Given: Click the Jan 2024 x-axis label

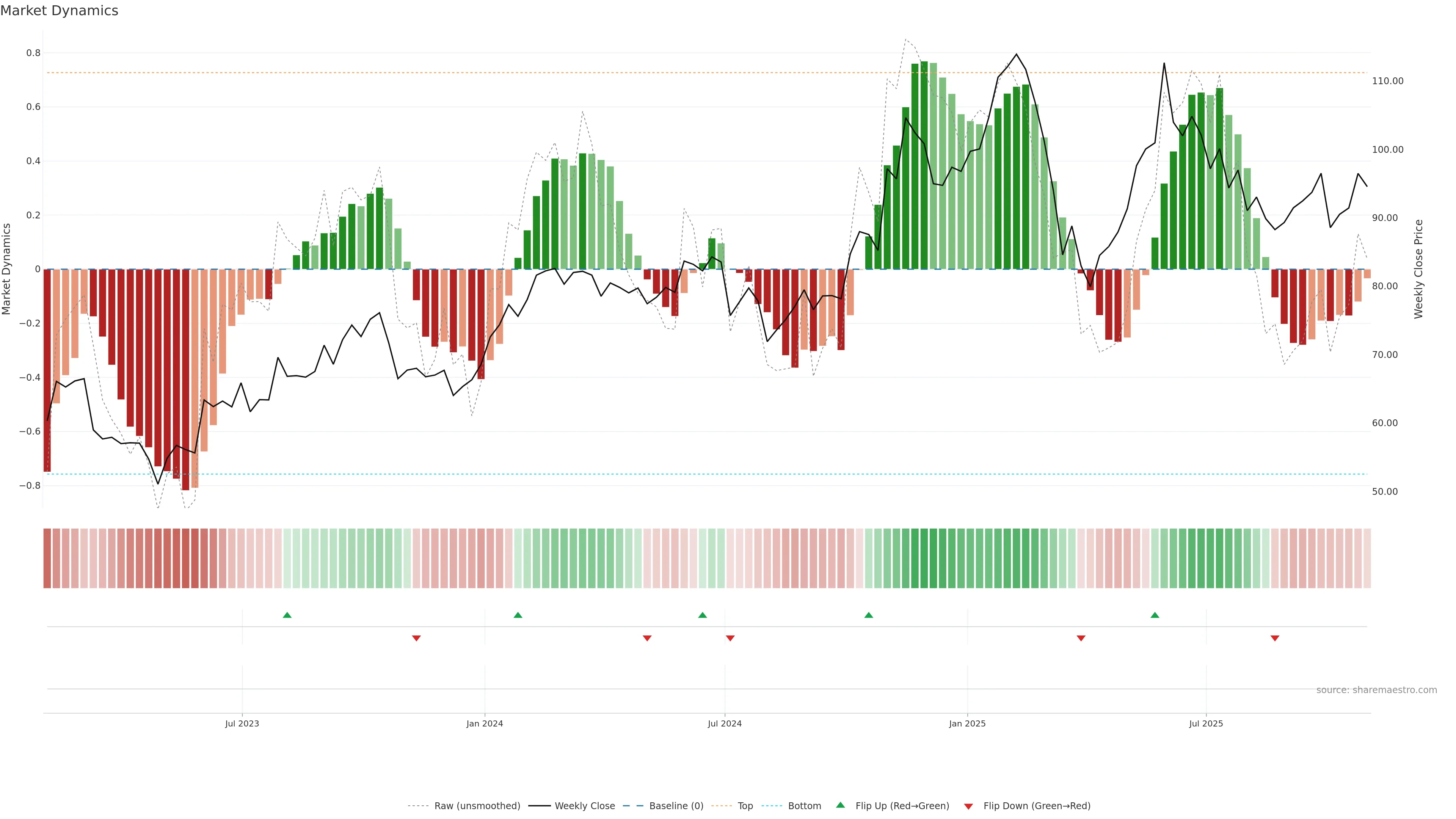Looking at the screenshot, I should pos(485,723).
